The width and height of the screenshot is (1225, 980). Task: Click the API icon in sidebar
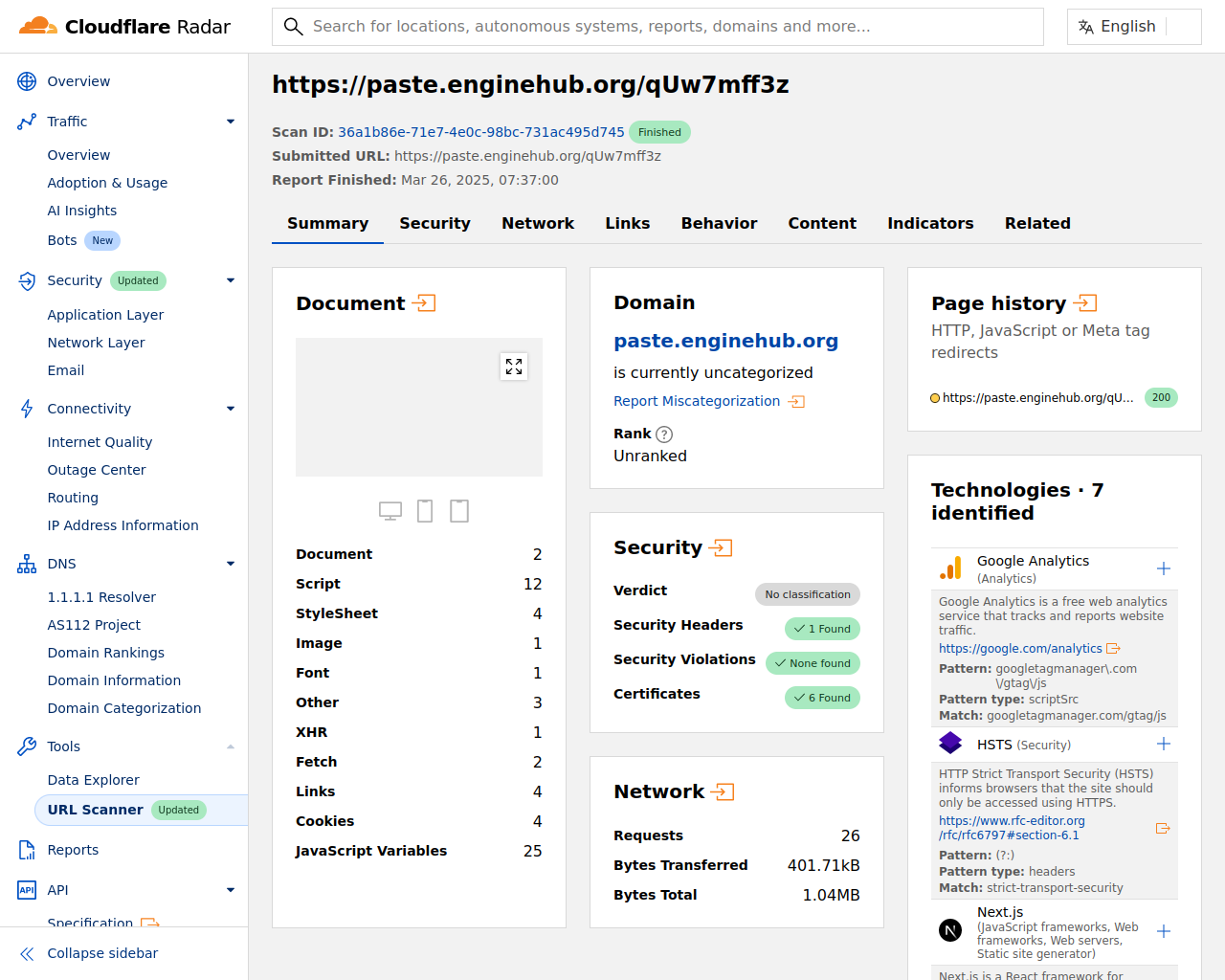tap(27, 890)
